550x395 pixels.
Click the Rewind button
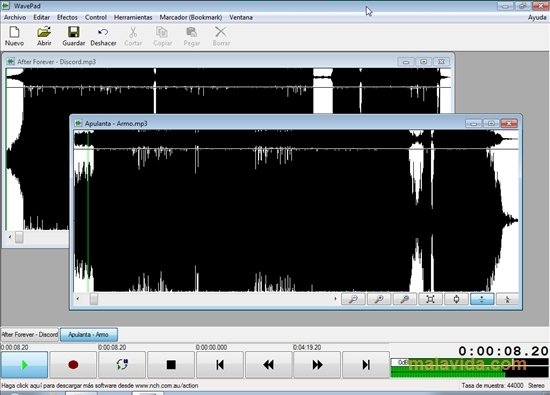(269, 365)
